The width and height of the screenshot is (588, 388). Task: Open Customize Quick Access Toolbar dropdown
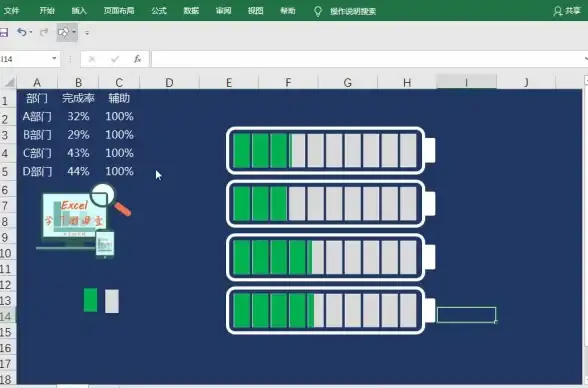pyautogui.click(x=87, y=33)
